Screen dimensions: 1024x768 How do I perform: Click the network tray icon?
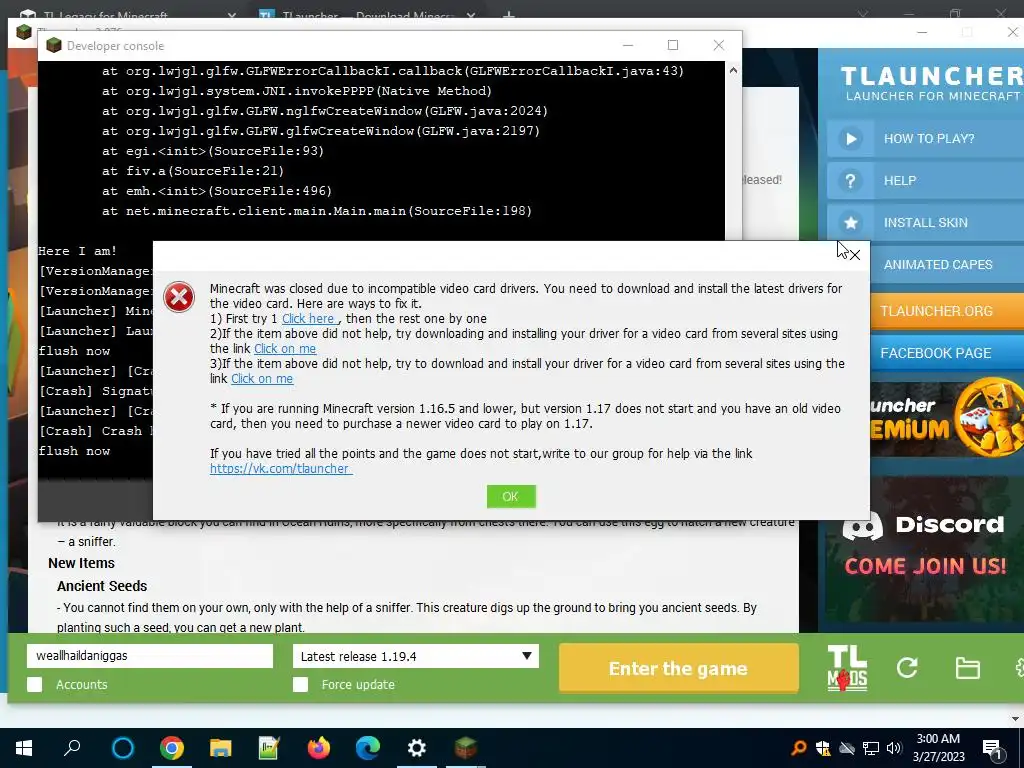(x=871, y=748)
